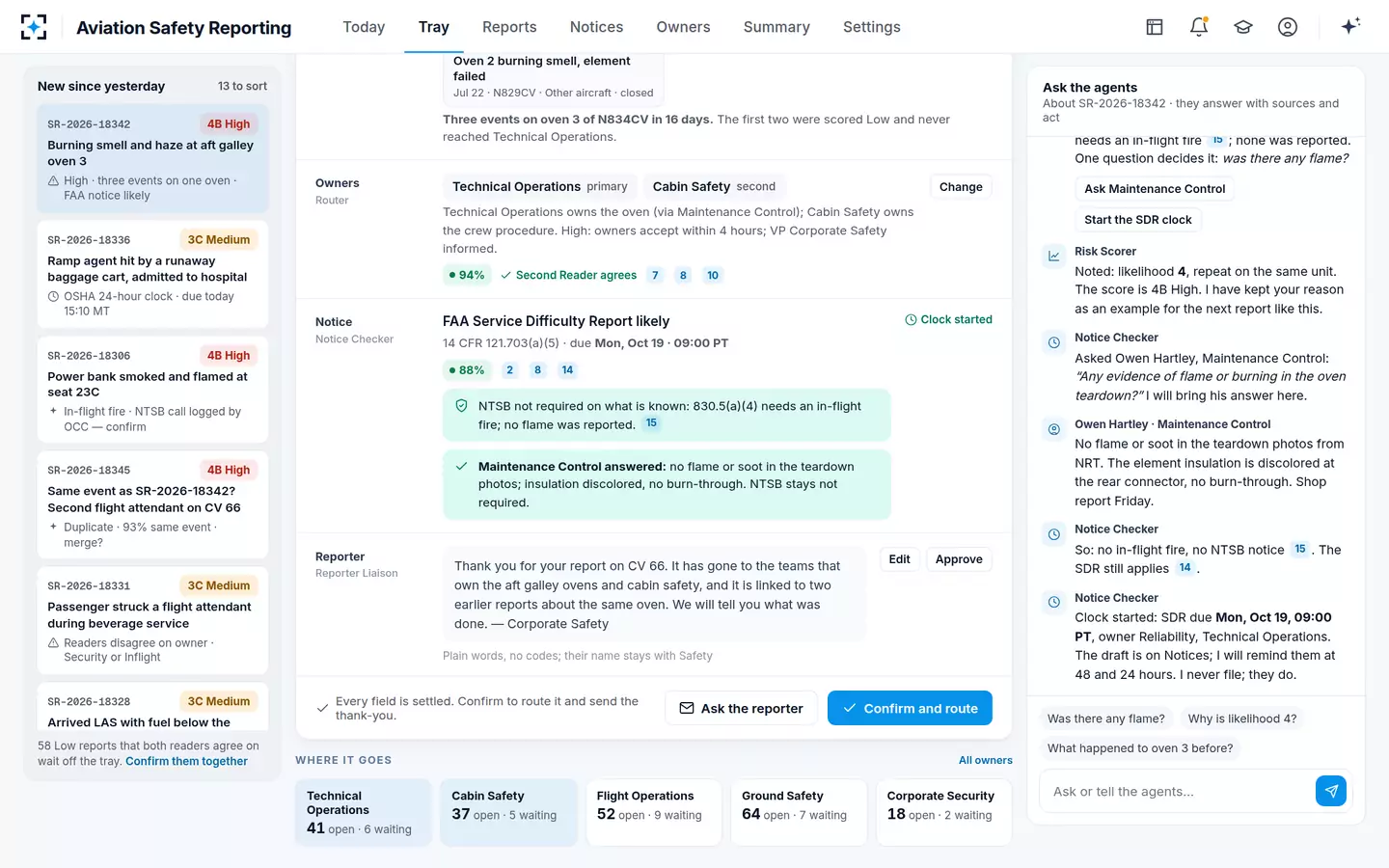Send the message with the paper plane icon
Viewport: 1389px width, 868px height.
tap(1331, 791)
